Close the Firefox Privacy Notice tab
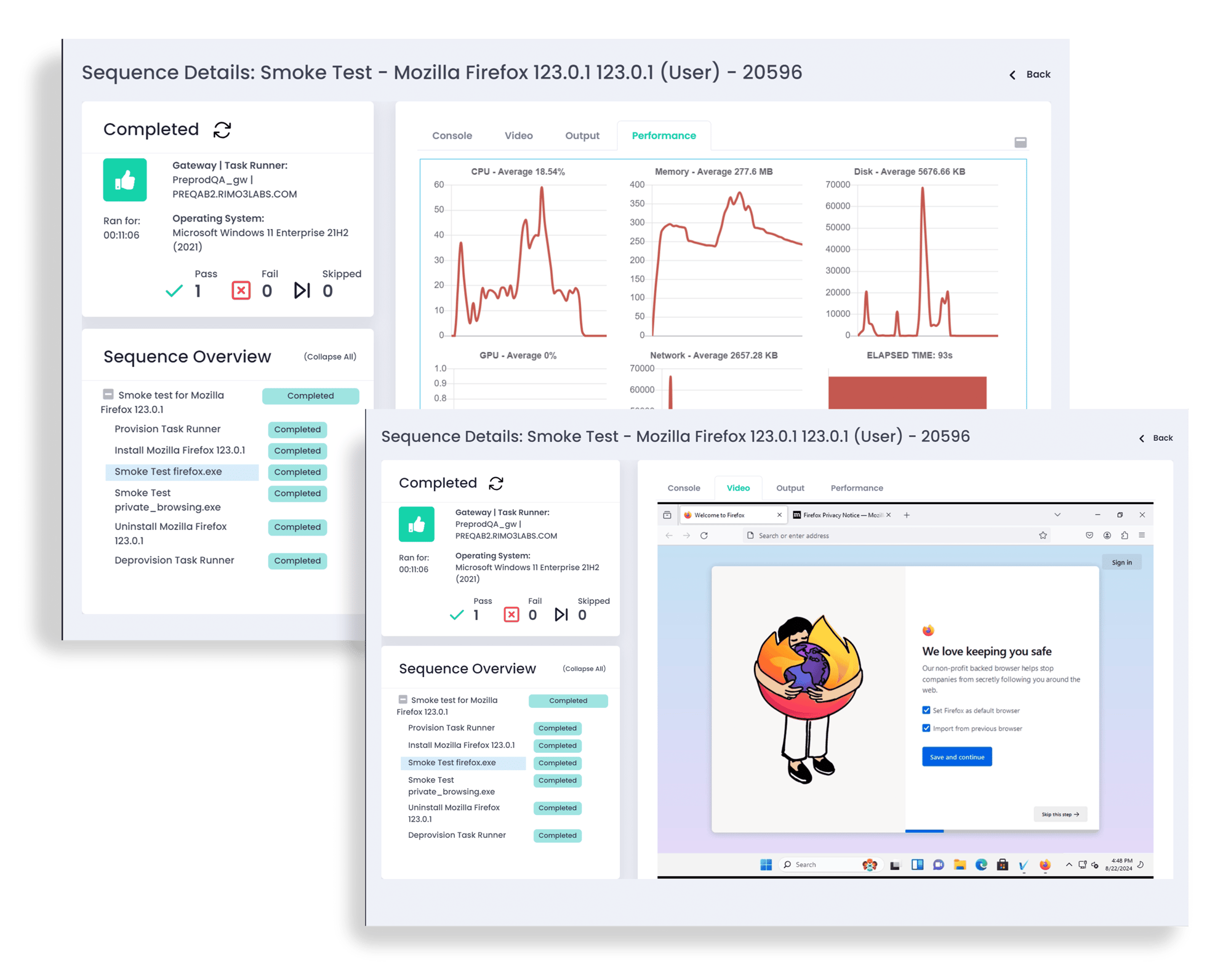 click(x=888, y=515)
